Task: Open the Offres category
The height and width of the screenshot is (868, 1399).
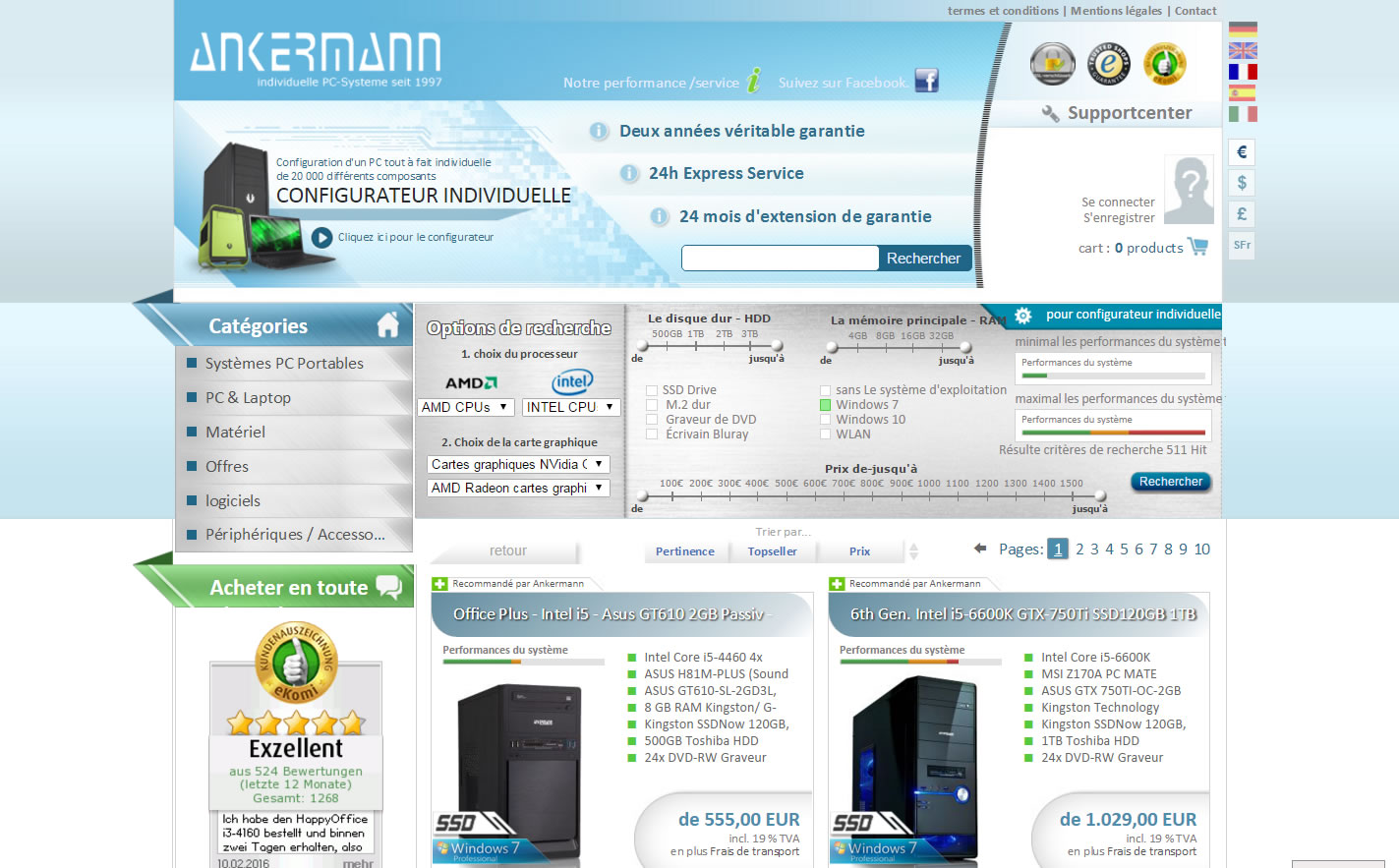Action: click(x=294, y=466)
